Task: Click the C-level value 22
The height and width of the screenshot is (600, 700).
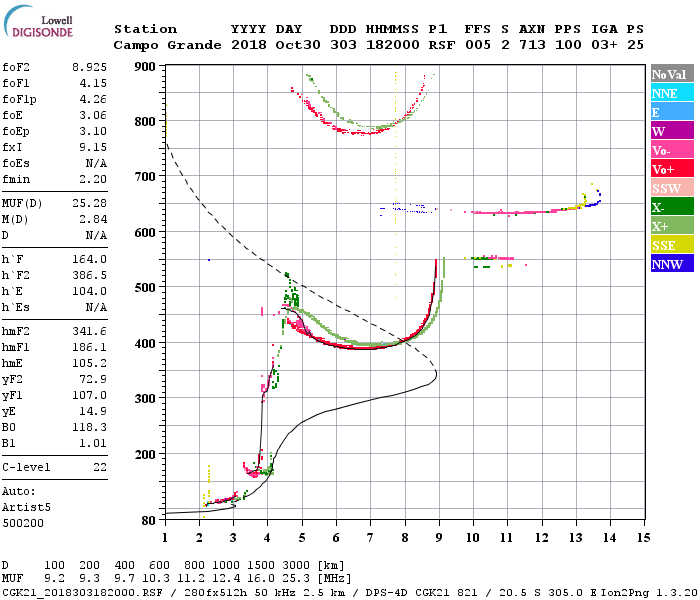Action: pyautogui.click(x=100, y=467)
